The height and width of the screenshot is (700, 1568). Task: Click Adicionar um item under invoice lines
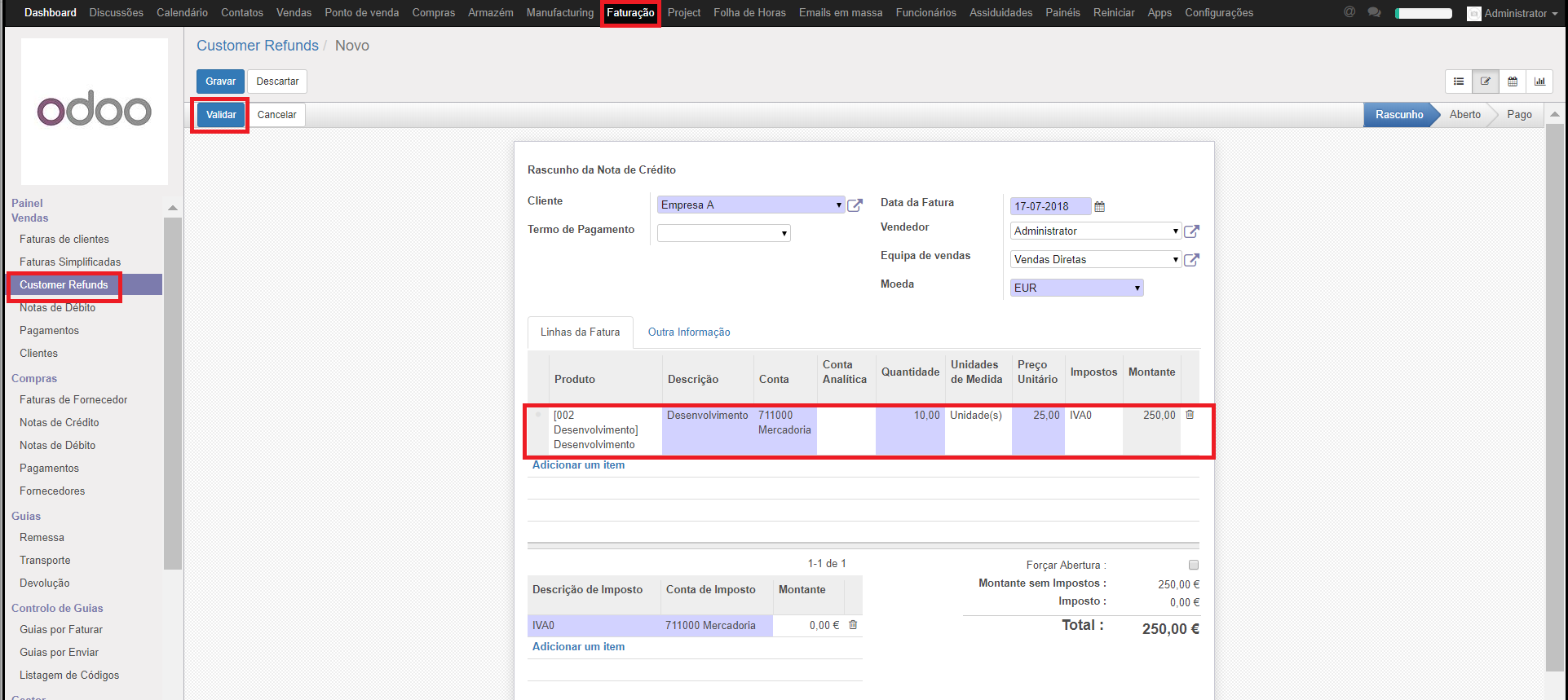tap(578, 465)
